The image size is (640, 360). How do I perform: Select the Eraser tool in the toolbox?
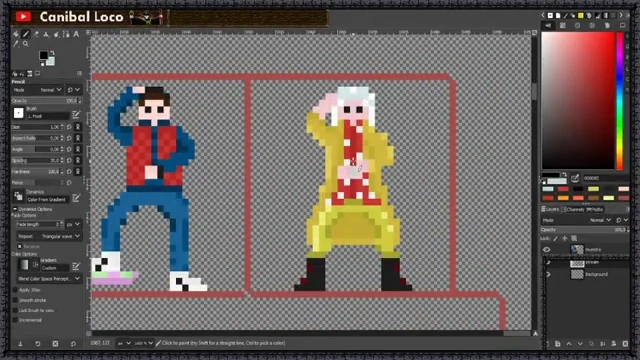(x=36, y=34)
